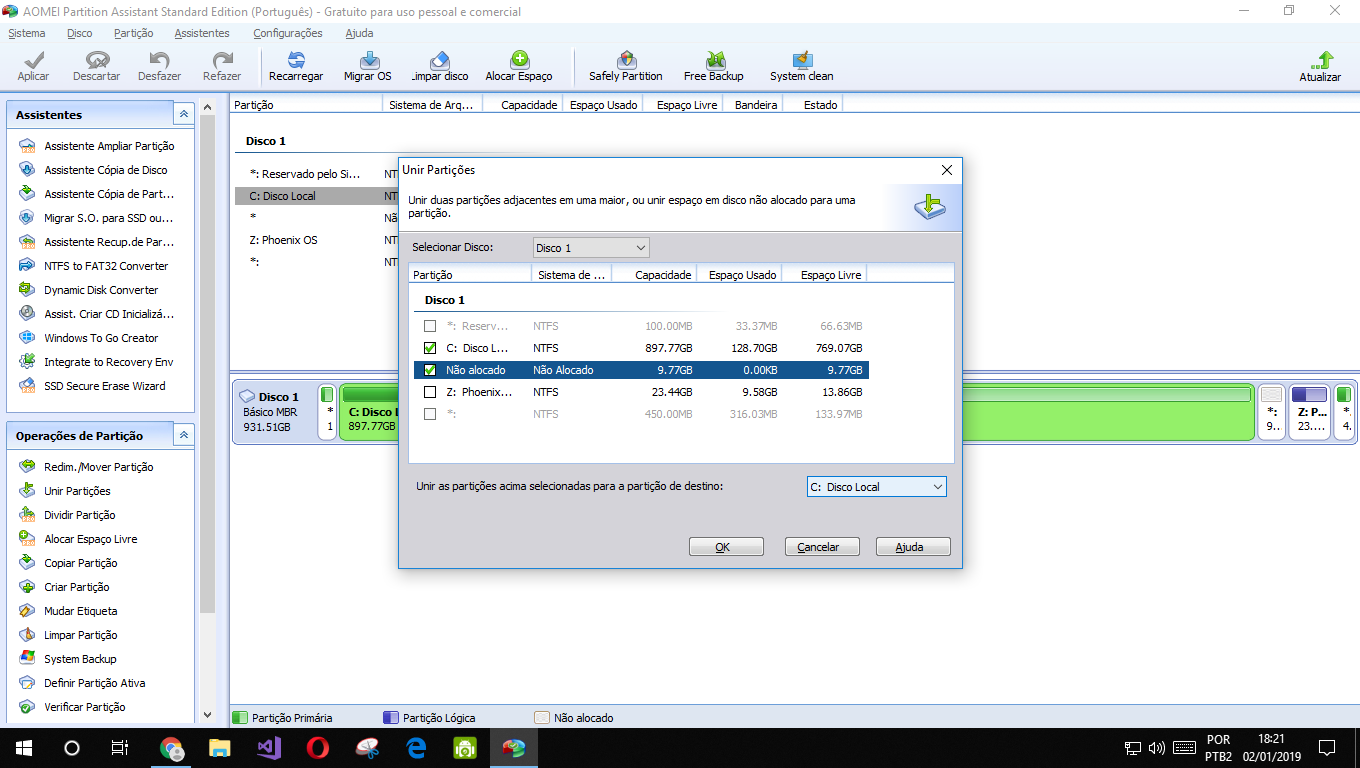Sort by the Capacidade dialog column

[x=654, y=275]
